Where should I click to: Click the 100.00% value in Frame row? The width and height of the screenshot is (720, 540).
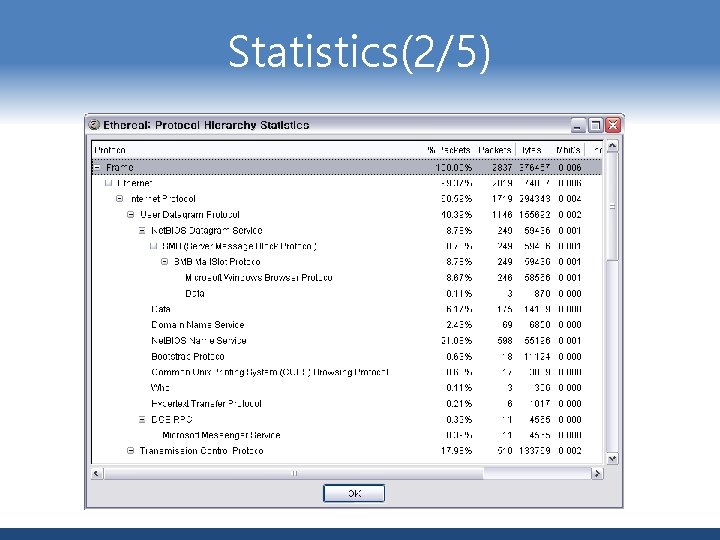[454, 168]
